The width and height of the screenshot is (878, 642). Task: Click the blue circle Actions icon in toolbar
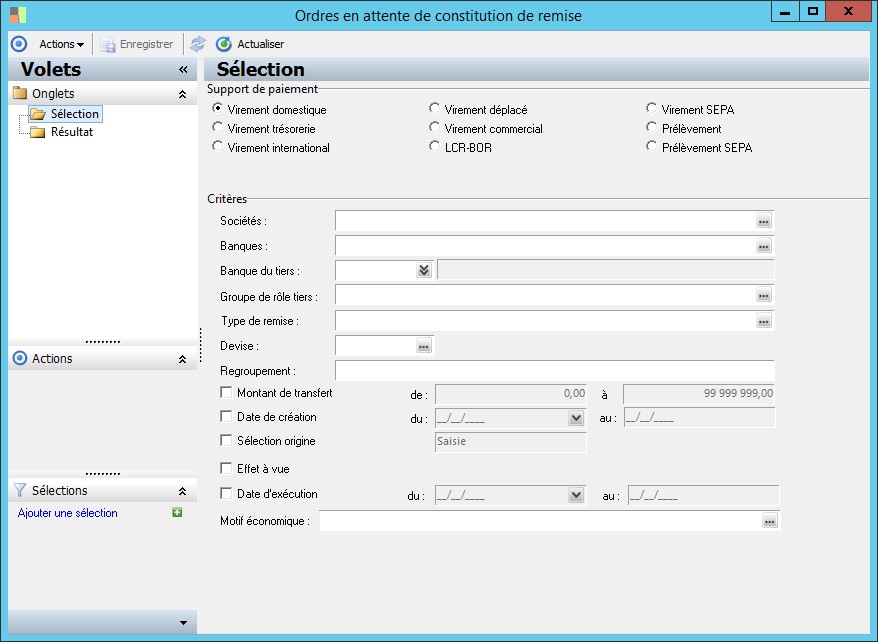click(x=19, y=44)
